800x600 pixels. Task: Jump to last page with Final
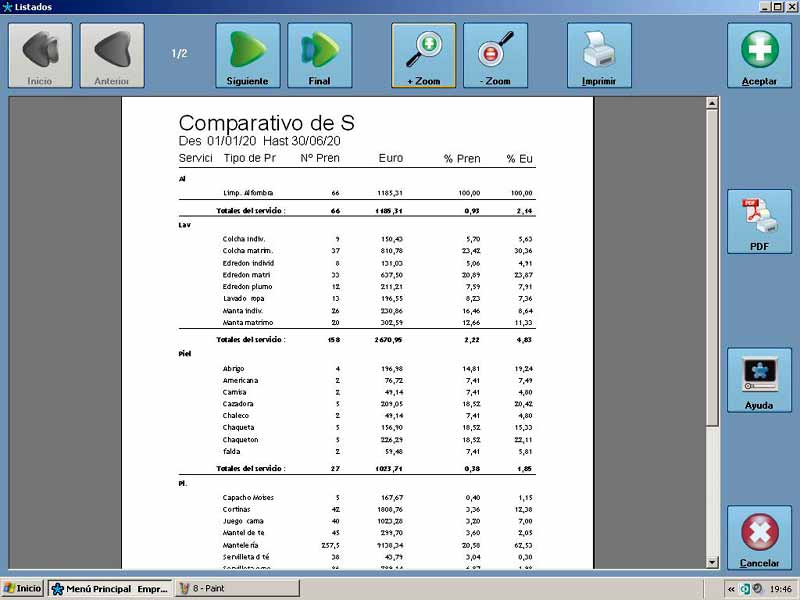(319, 55)
